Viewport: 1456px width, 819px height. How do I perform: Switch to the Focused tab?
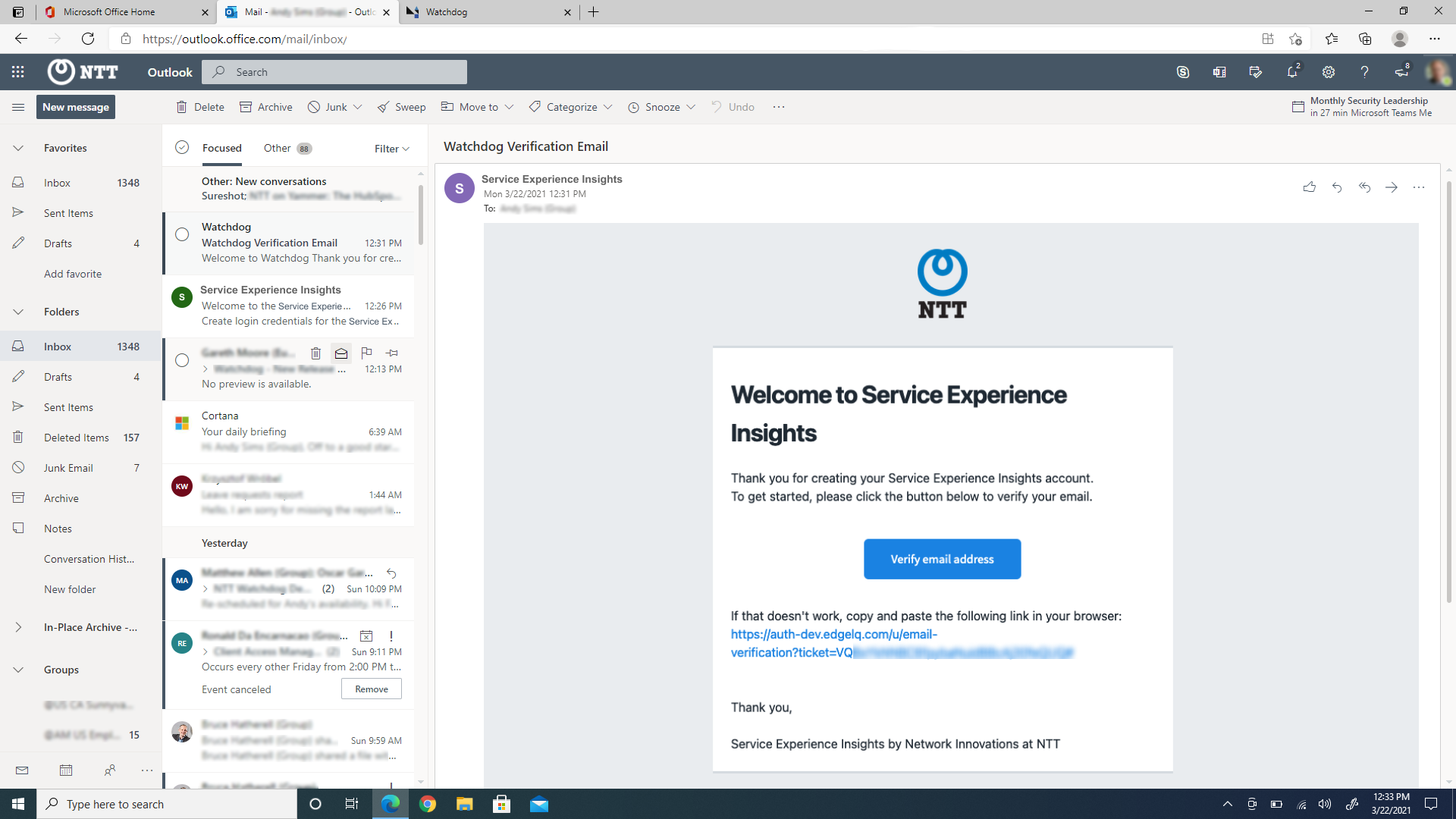click(222, 148)
